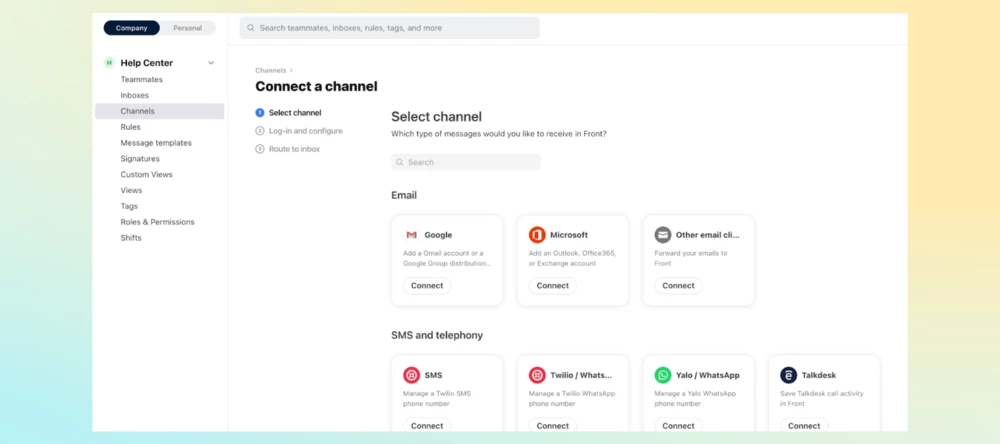Viewport: 1000px width, 444px height.
Task: Click the Email section heading
Action: [x=404, y=195]
